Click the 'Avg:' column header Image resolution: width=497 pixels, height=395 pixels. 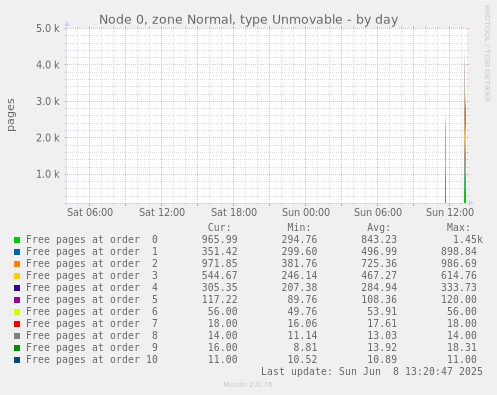pos(379,228)
